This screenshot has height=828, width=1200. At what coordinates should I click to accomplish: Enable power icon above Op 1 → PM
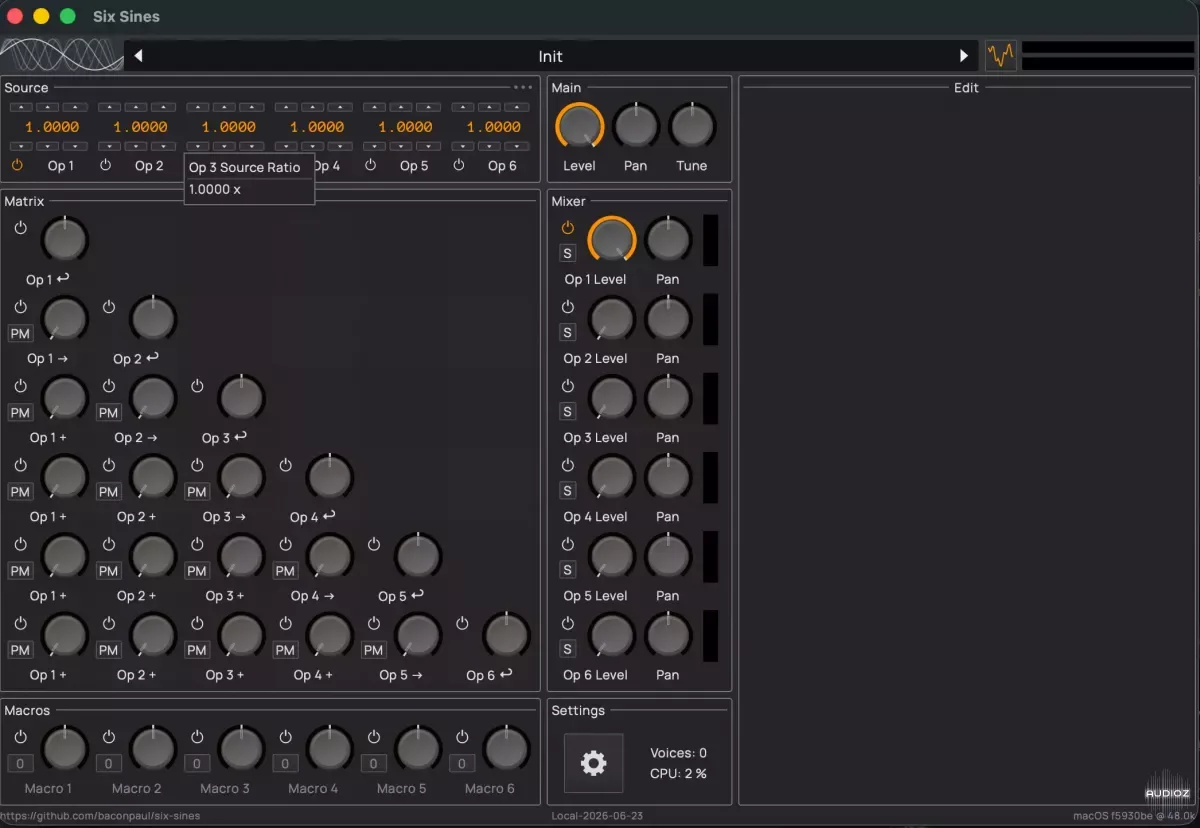pyautogui.click(x=20, y=306)
